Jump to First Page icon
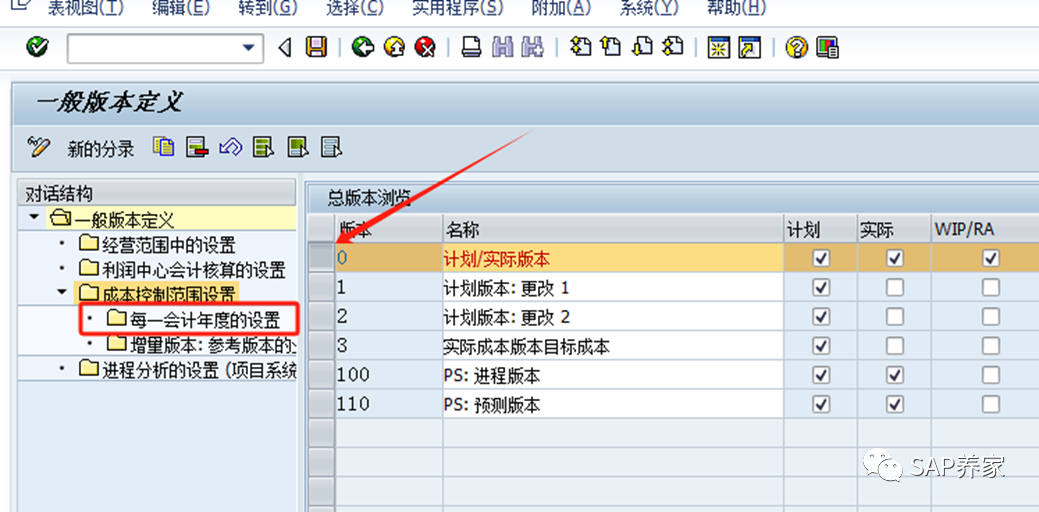The image size is (1039, 512). tap(580, 47)
